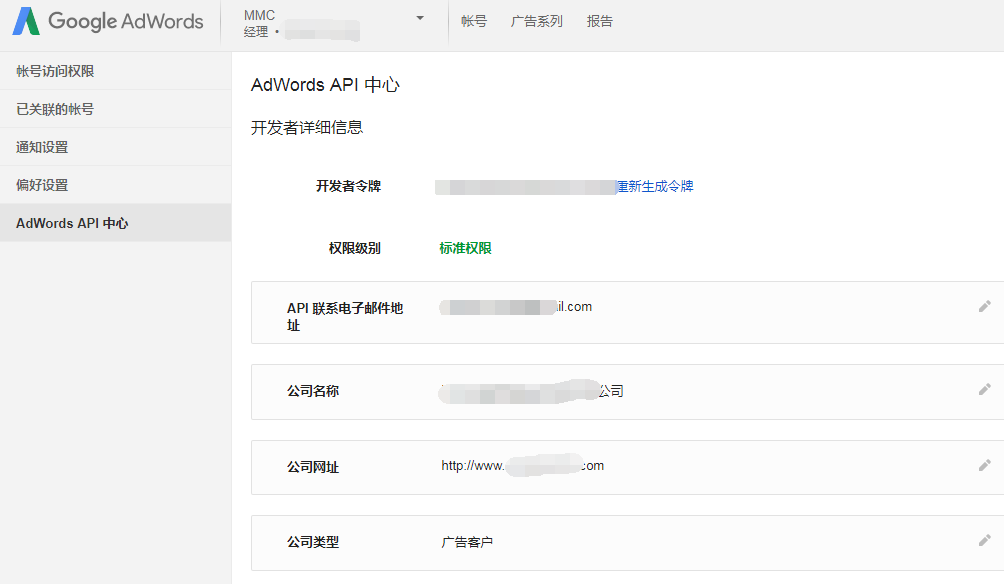The image size is (1004, 584).
Task: Edit the API contact email using pencil icon
Action: pos(985,308)
